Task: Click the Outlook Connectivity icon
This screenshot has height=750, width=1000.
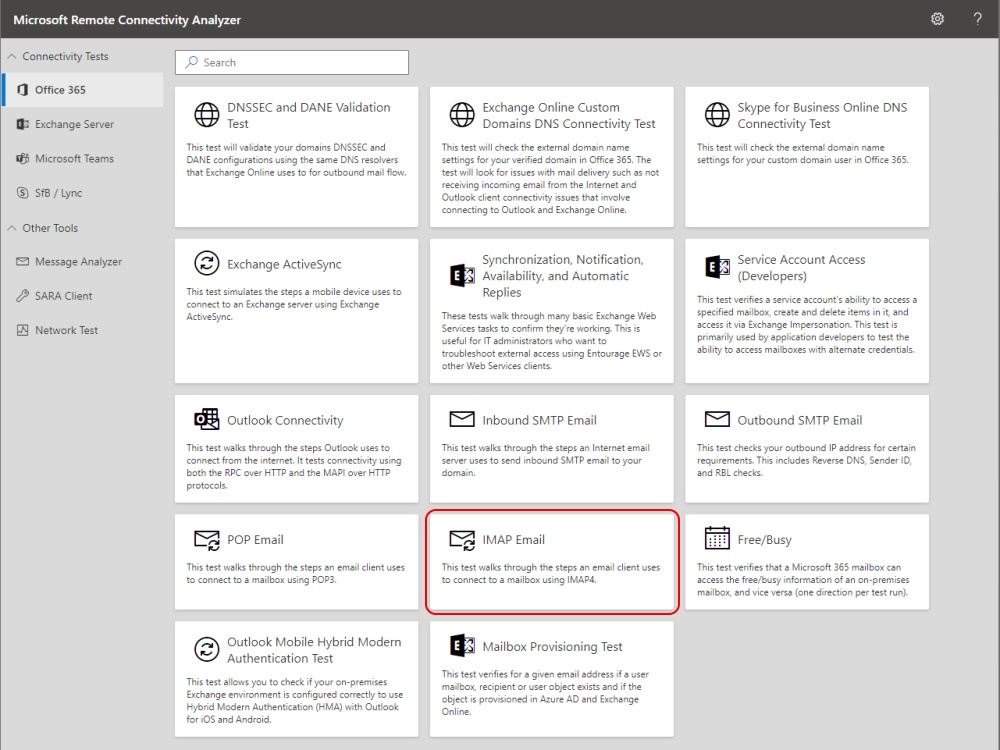Action: [207, 420]
